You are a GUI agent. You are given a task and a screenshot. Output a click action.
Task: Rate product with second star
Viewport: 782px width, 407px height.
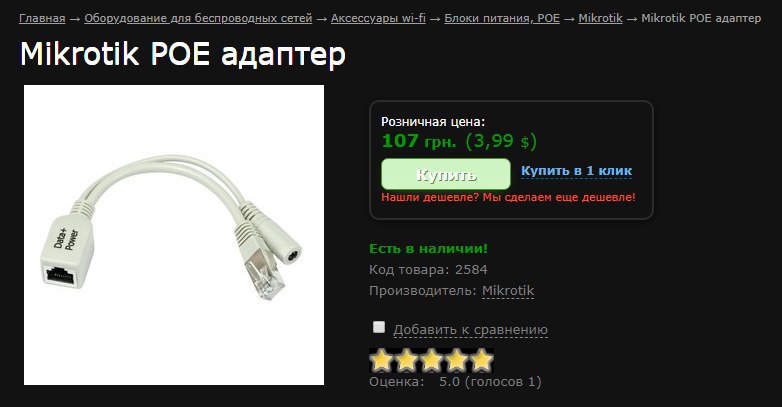click(406, 361)
